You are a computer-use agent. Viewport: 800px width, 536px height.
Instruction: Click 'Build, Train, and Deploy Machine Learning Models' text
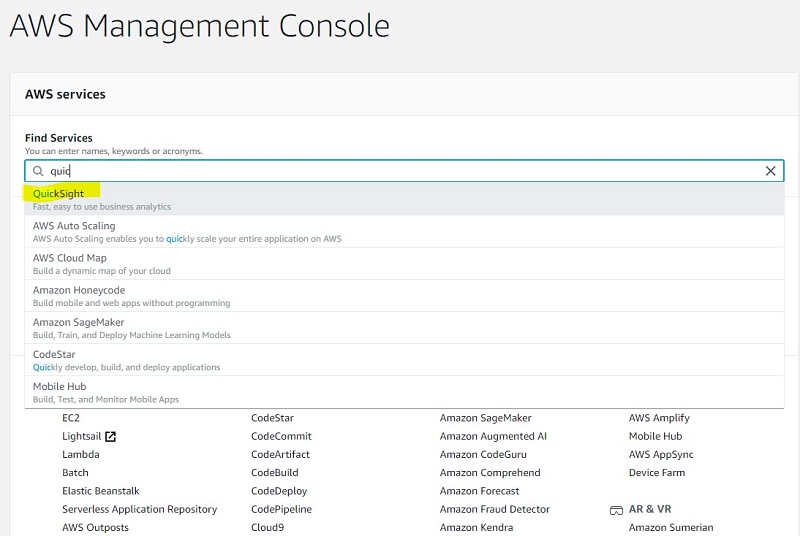click(x=132, y=335)
